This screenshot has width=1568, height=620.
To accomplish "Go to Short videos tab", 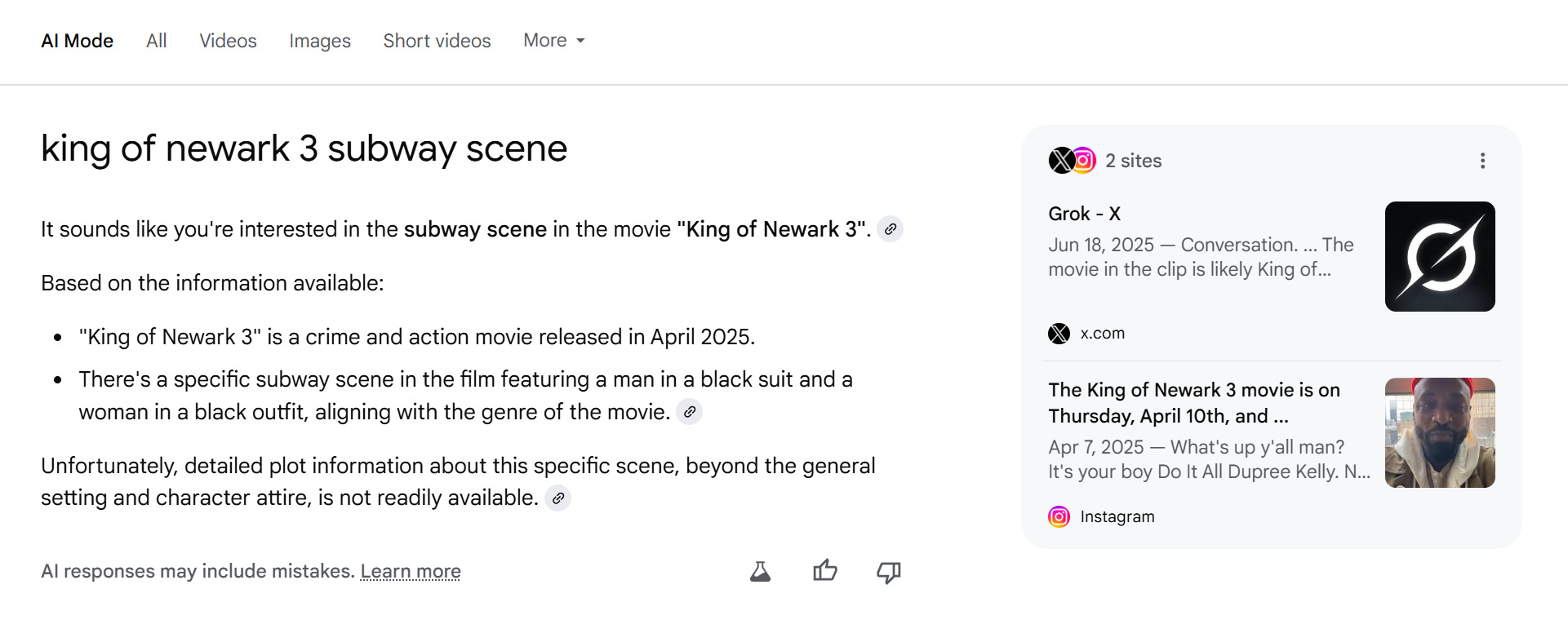I will click(x=437, y=41).
